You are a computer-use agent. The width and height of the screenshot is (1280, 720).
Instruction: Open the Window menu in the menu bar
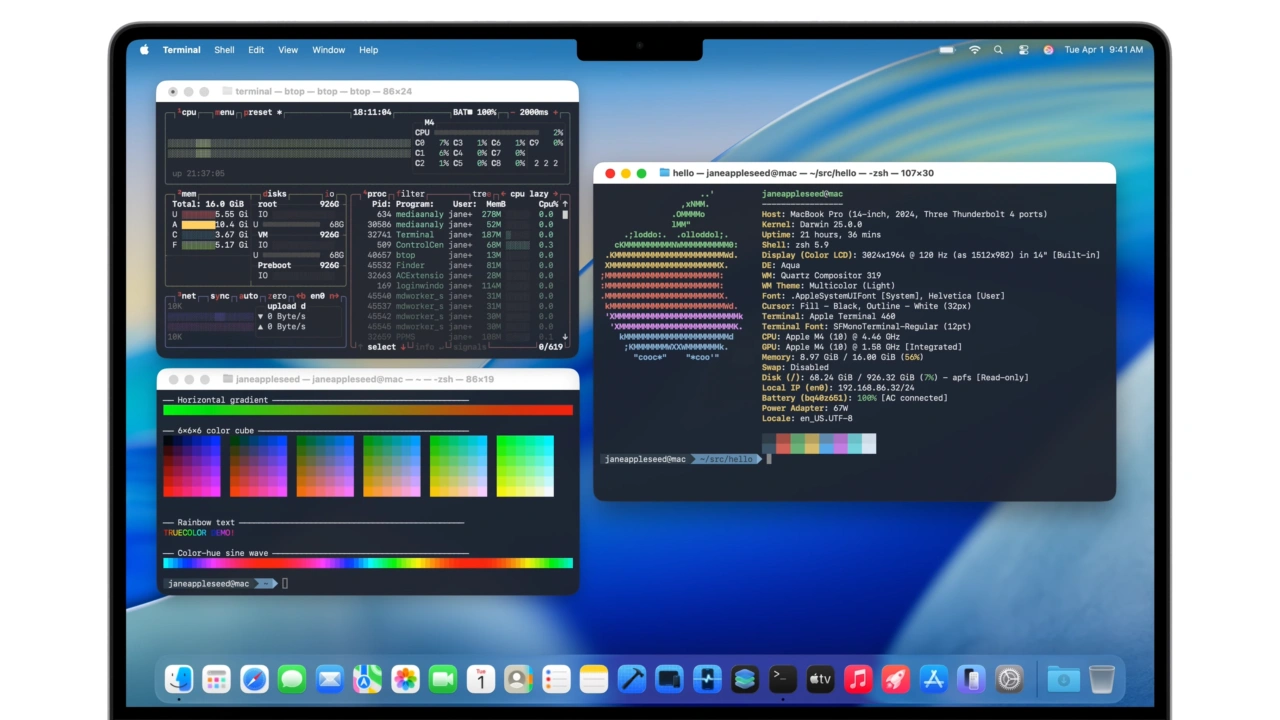328,50
